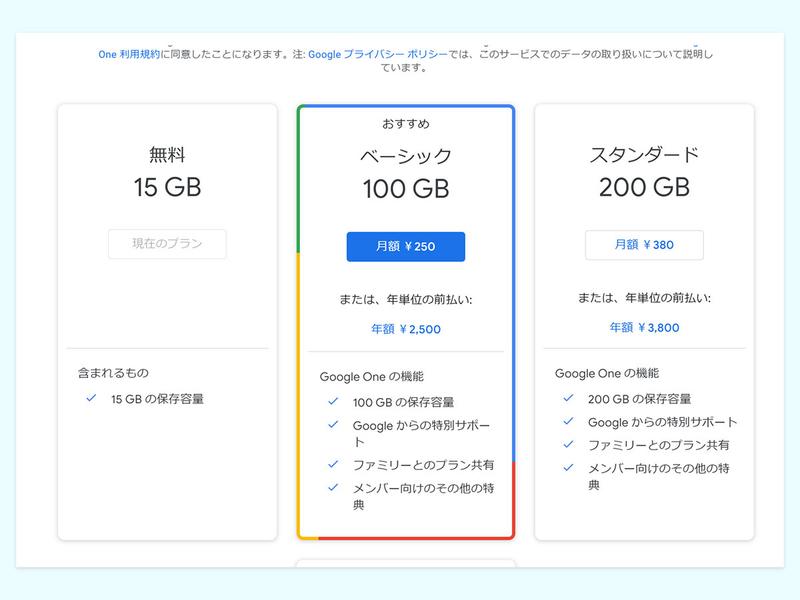The height and width of the screenshot is (600, 800).
Task: Click the Standard plan Google からの特別サポート checkmark
Action: click(x=568, y=421)
